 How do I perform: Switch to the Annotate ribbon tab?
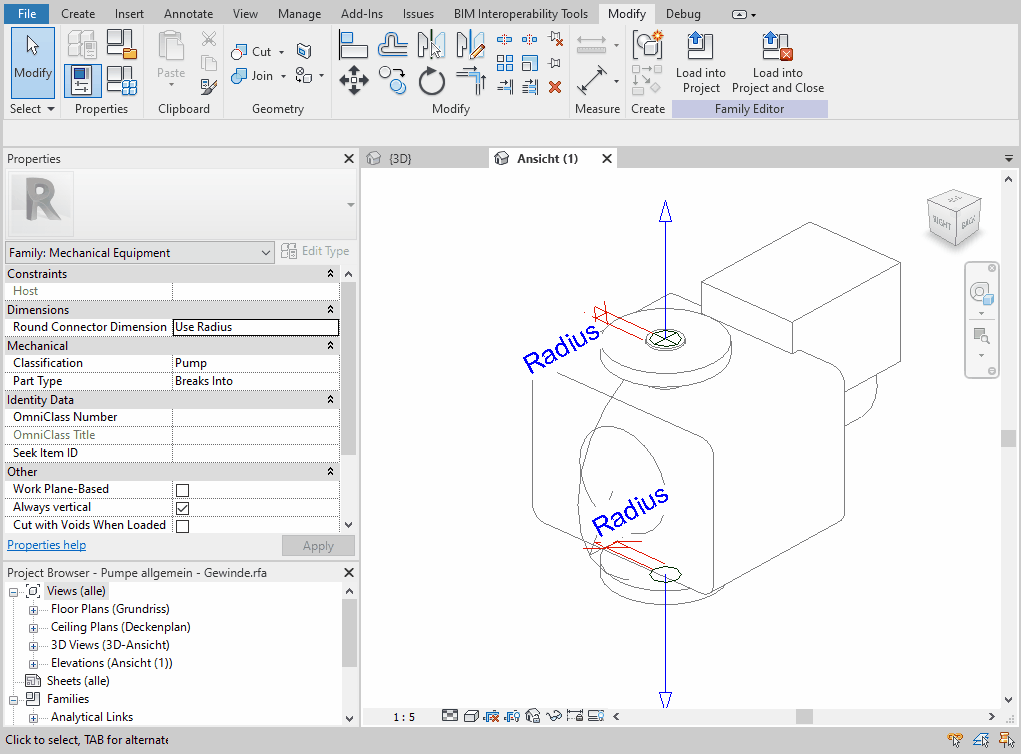click(188, 14)
